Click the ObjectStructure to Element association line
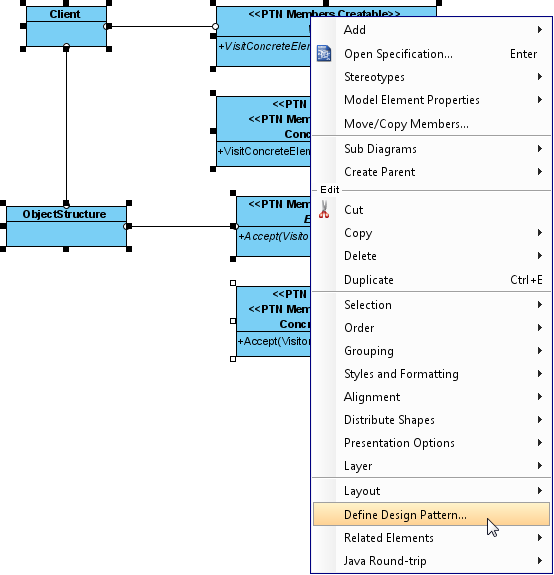Screen dimensions: 554x575 tap(181, 226)
